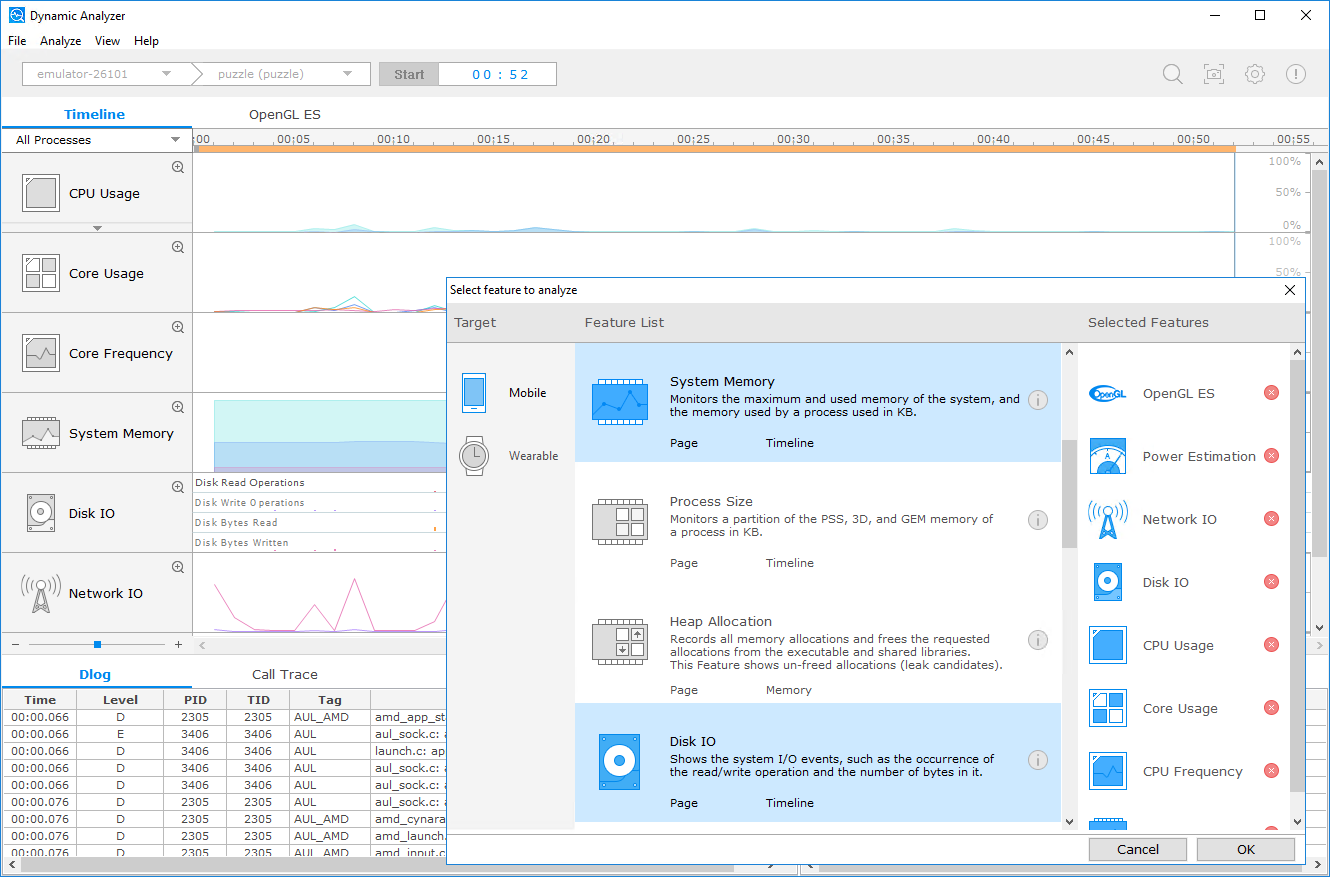Switch to the Call Trace tab
The image size is (1330, 877).
[x=285, y=673]
